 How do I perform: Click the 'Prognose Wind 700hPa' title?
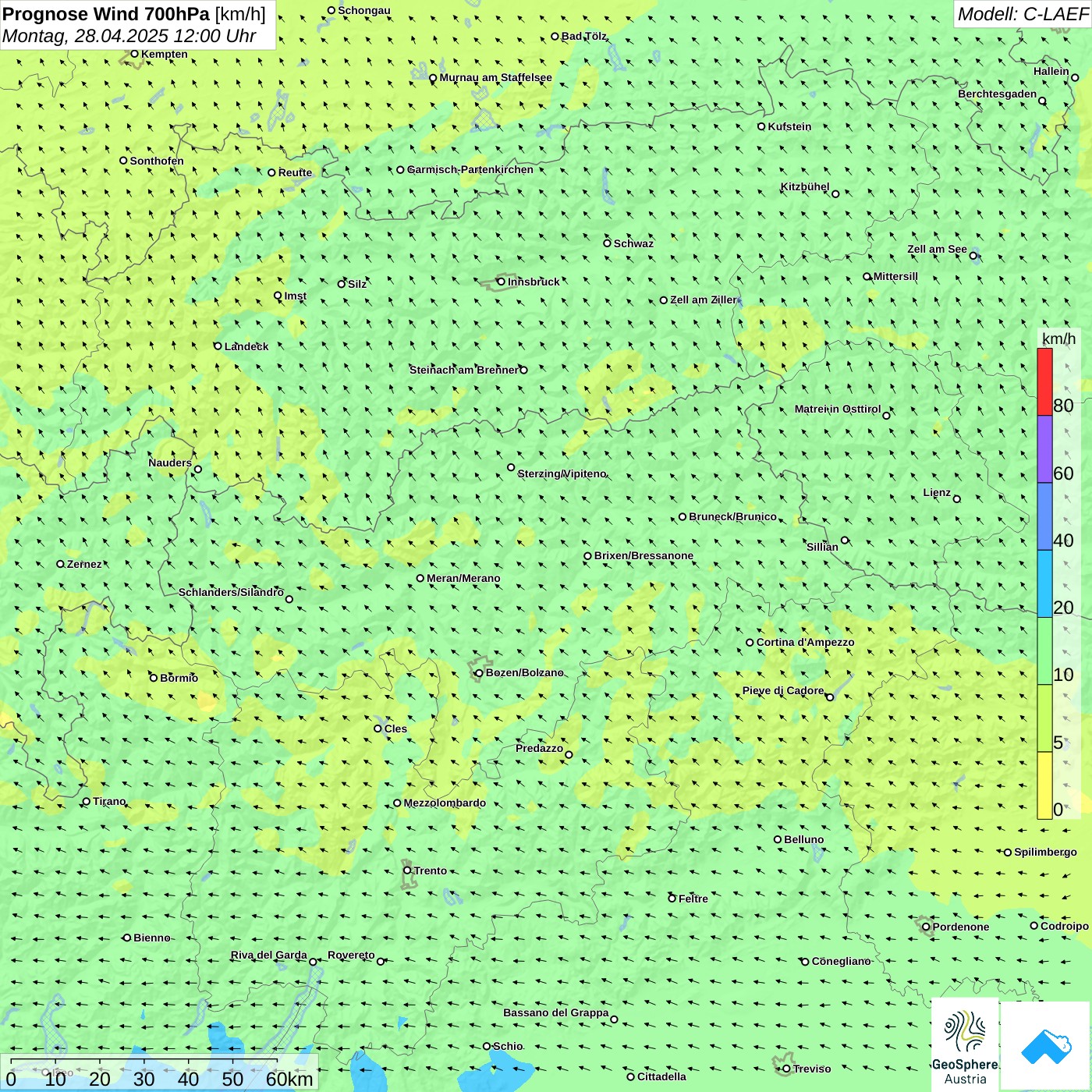tap(106, 14)
